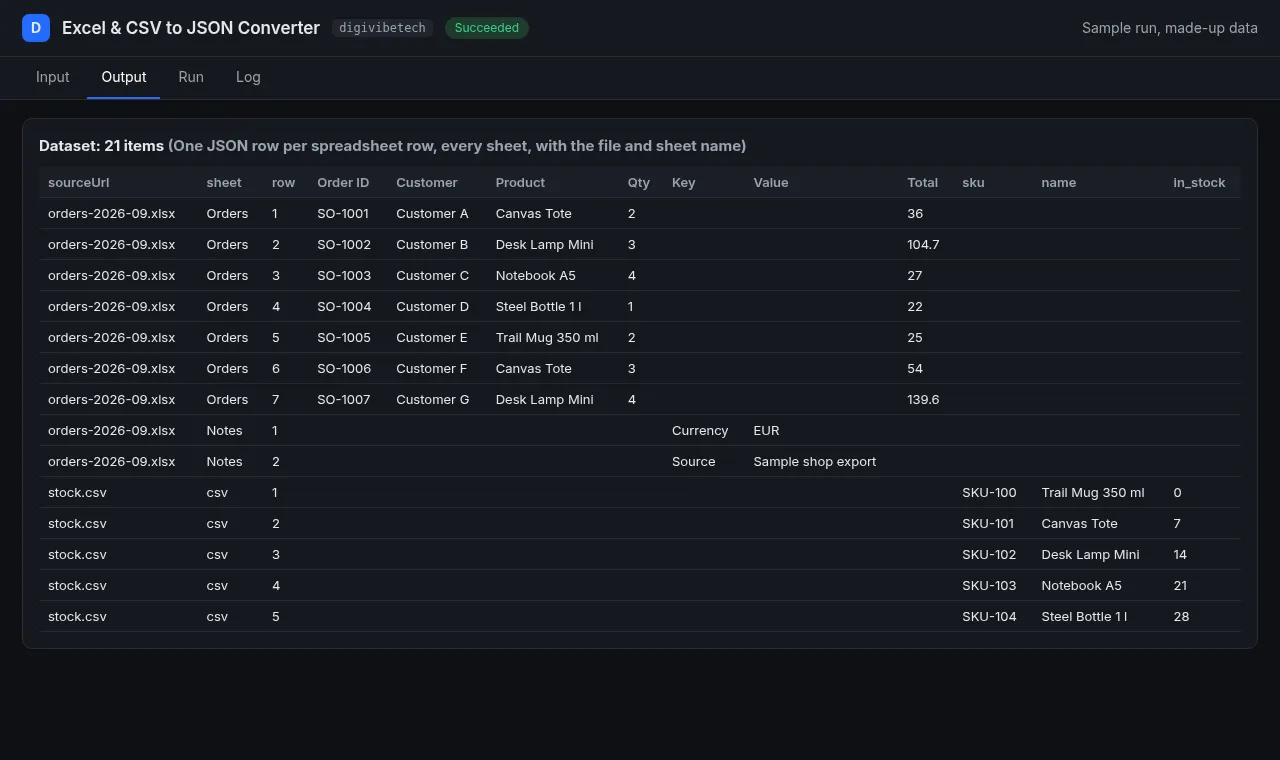Click the SKU-100 cell

989,492
